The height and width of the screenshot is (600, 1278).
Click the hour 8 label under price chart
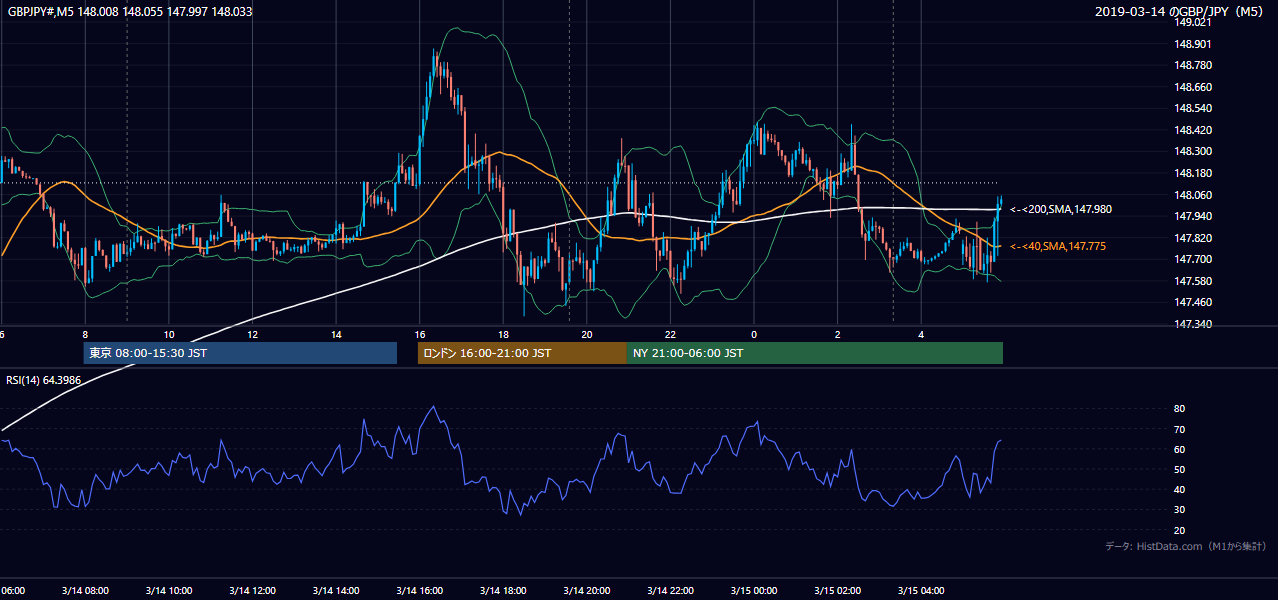click(x=85, y=335)
